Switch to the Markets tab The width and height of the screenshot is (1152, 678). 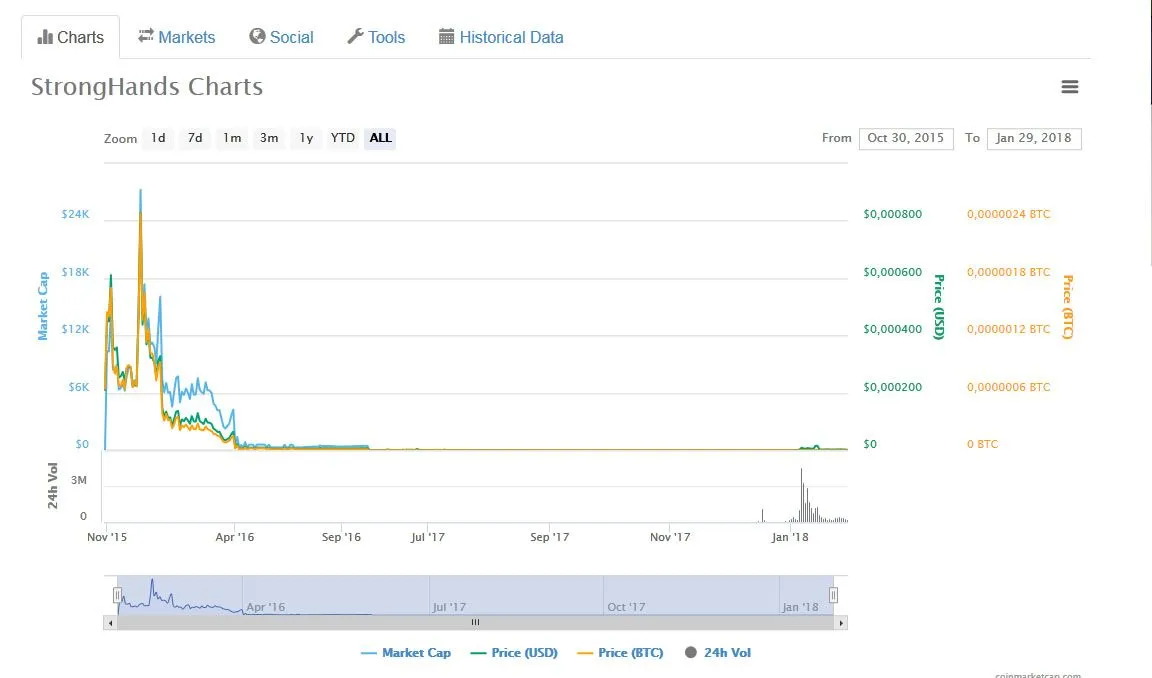[176, 37]
